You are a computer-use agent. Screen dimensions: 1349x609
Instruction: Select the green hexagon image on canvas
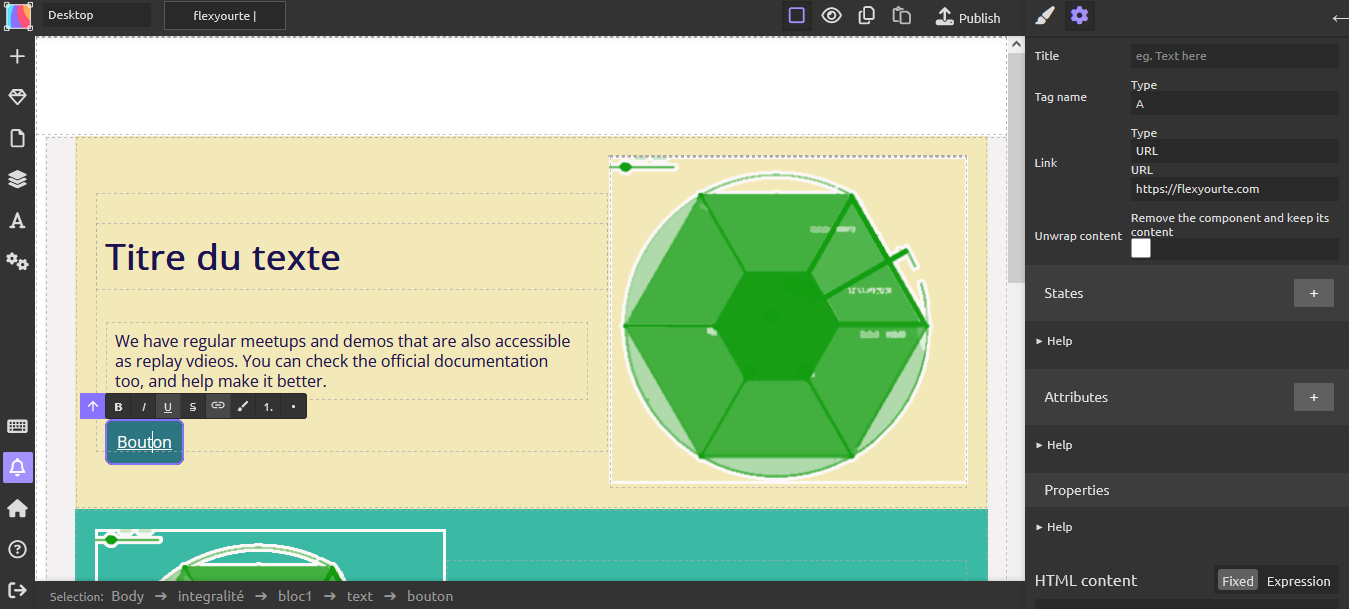pyautogui.click(x=788, y=321)
